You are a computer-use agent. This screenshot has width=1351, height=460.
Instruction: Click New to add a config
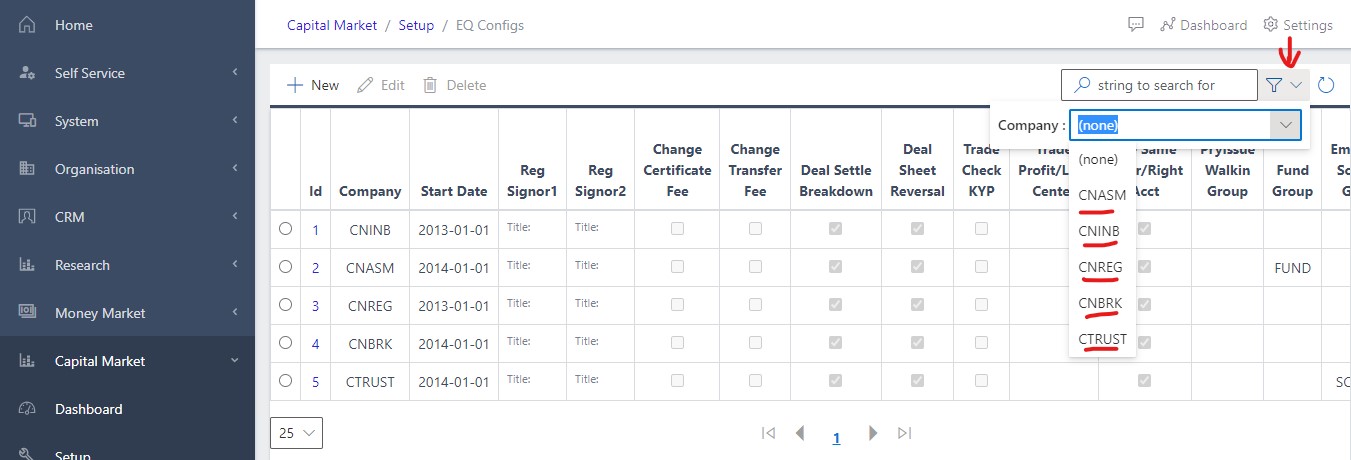pos(313,85)
